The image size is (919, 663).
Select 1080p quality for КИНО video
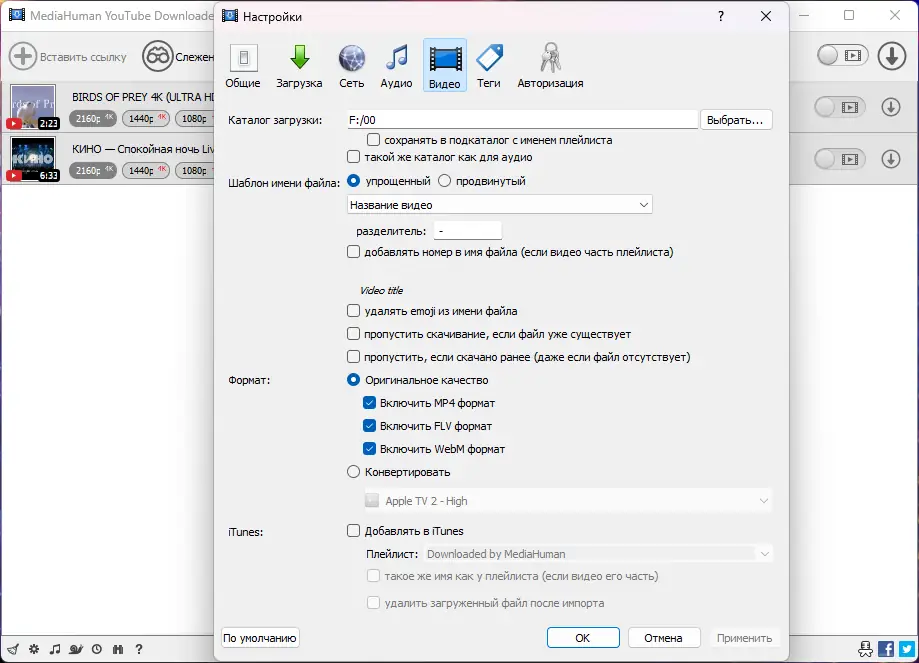[196, 170]
